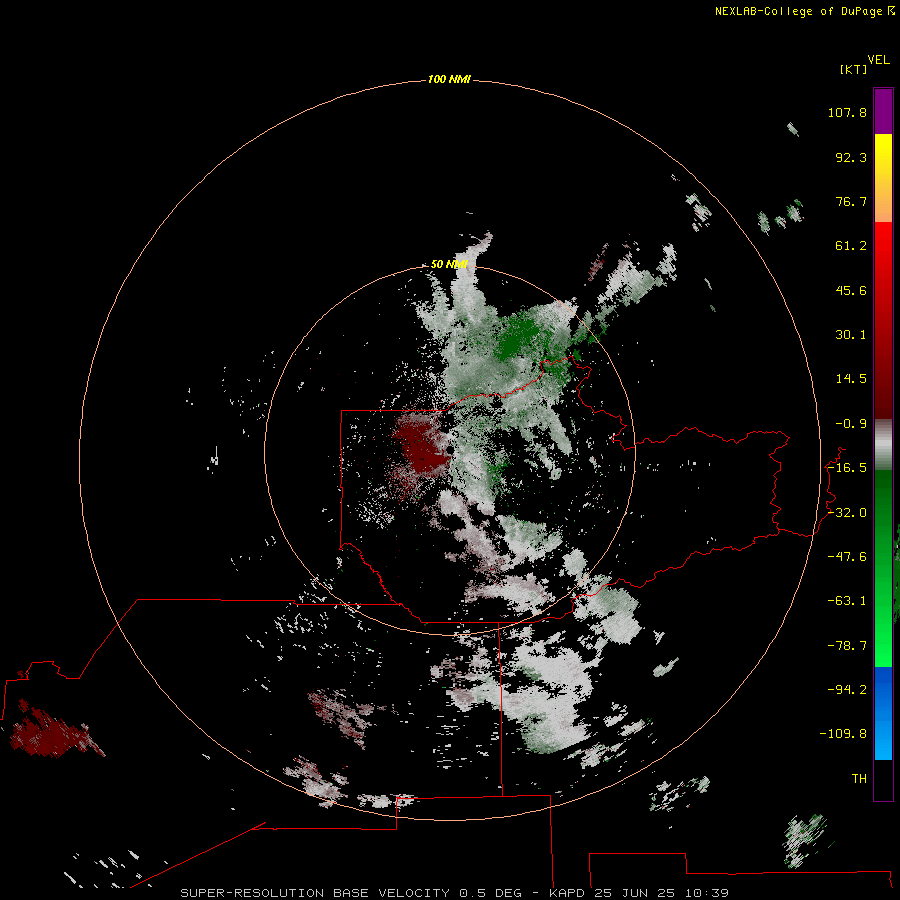The height and width of the screenshot is (900, 900).
Task: Pick the green segment of velocity color bar
Action: (883, 568)
